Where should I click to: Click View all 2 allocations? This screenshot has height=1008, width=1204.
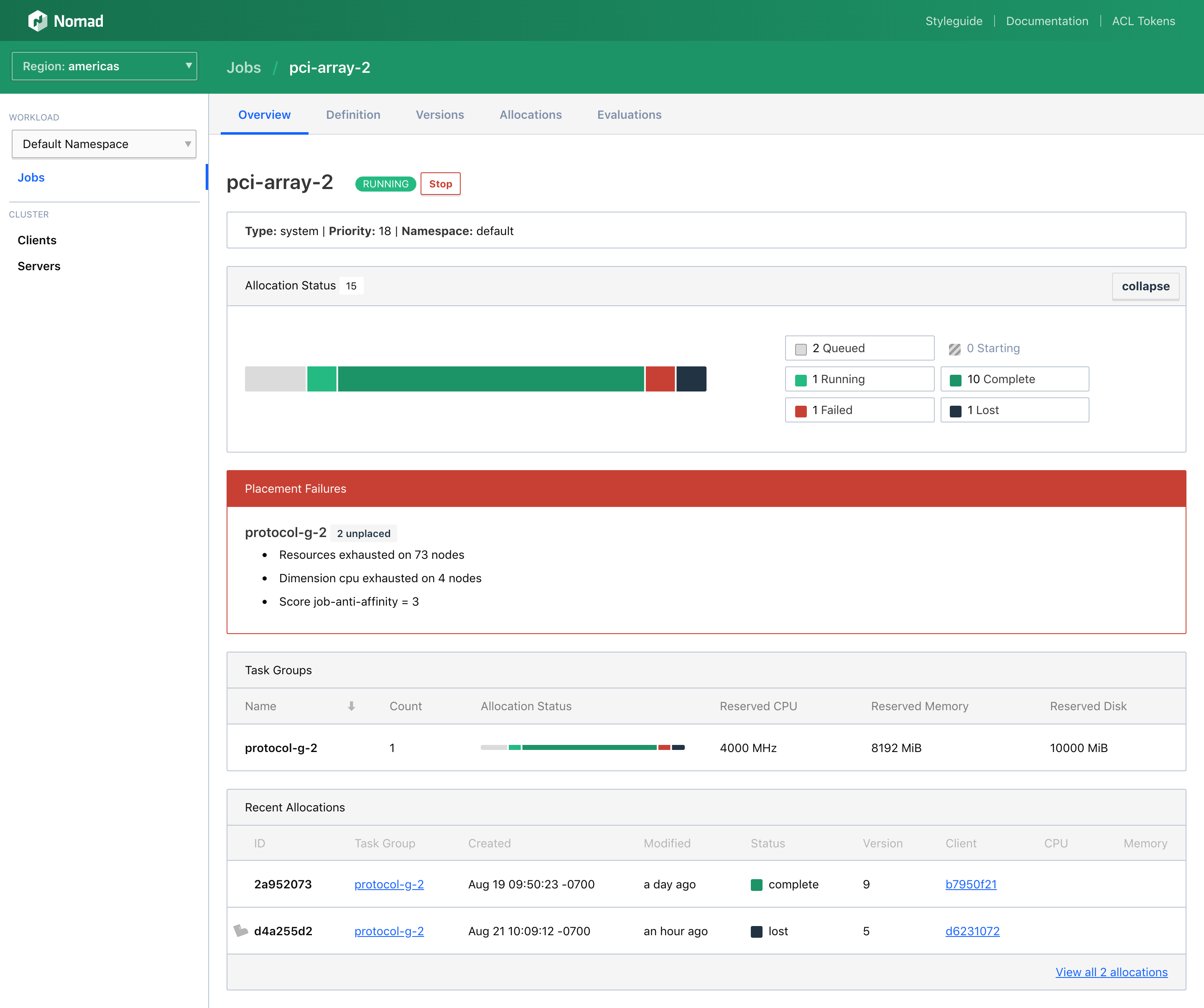tap(1111, 972)
